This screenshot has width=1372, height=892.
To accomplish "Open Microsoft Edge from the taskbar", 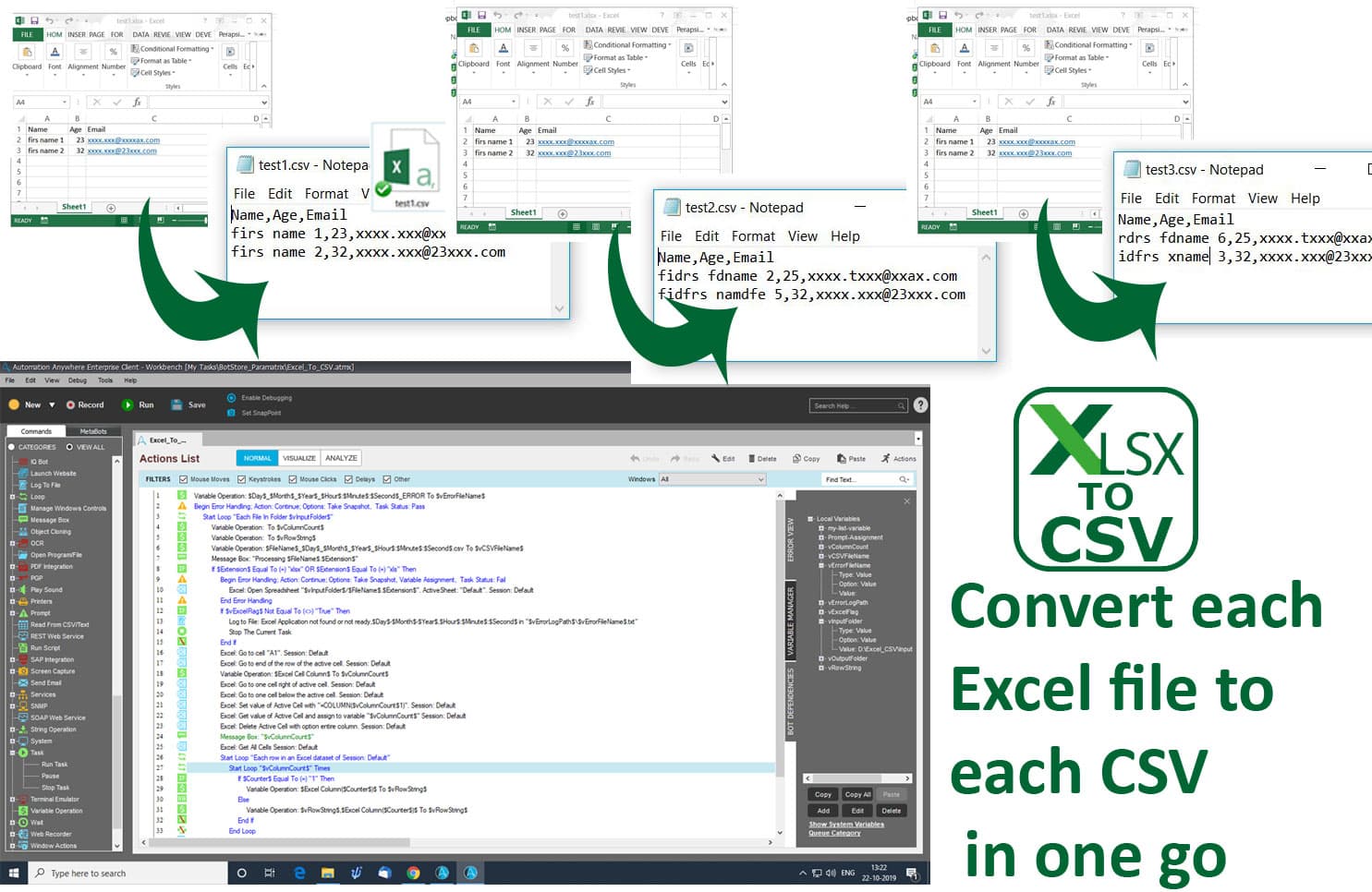I will [x=299, y=873].
